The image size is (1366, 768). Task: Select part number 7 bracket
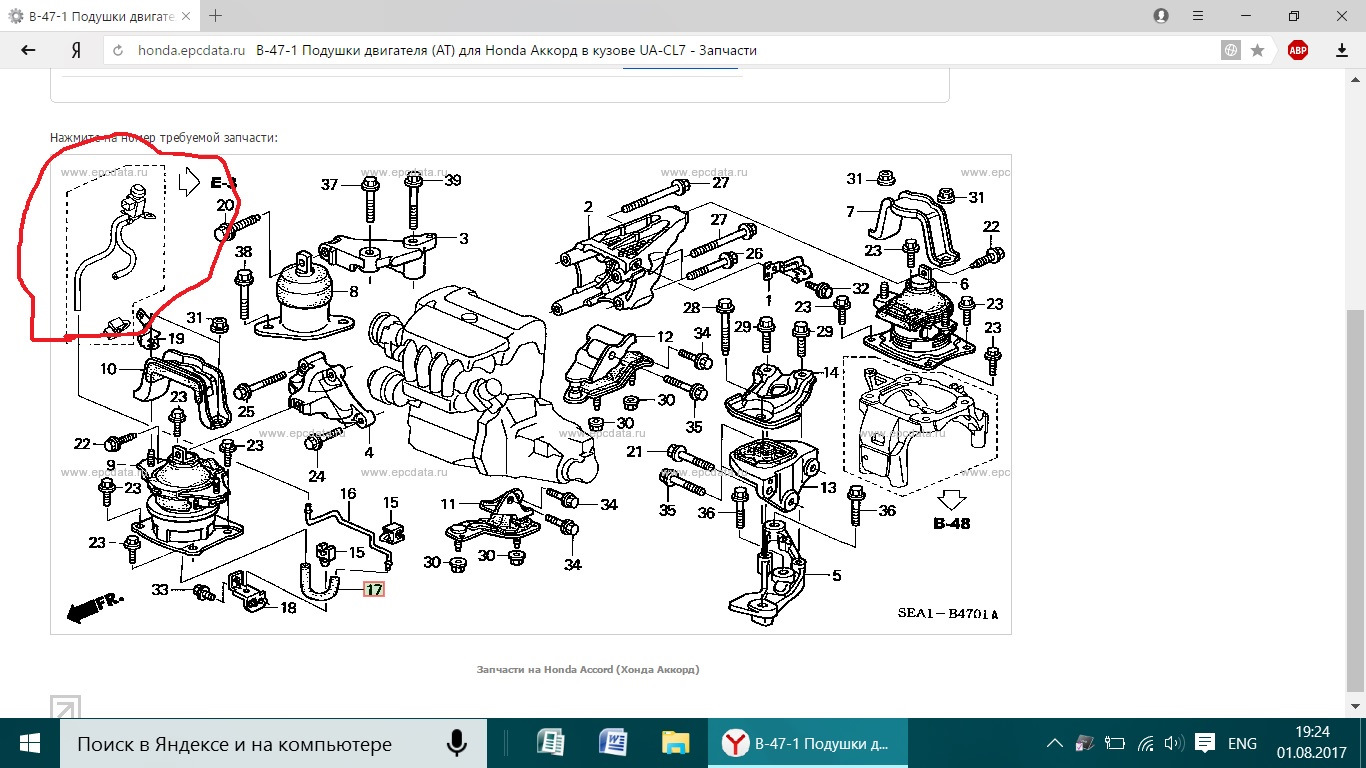pos(850,211)
